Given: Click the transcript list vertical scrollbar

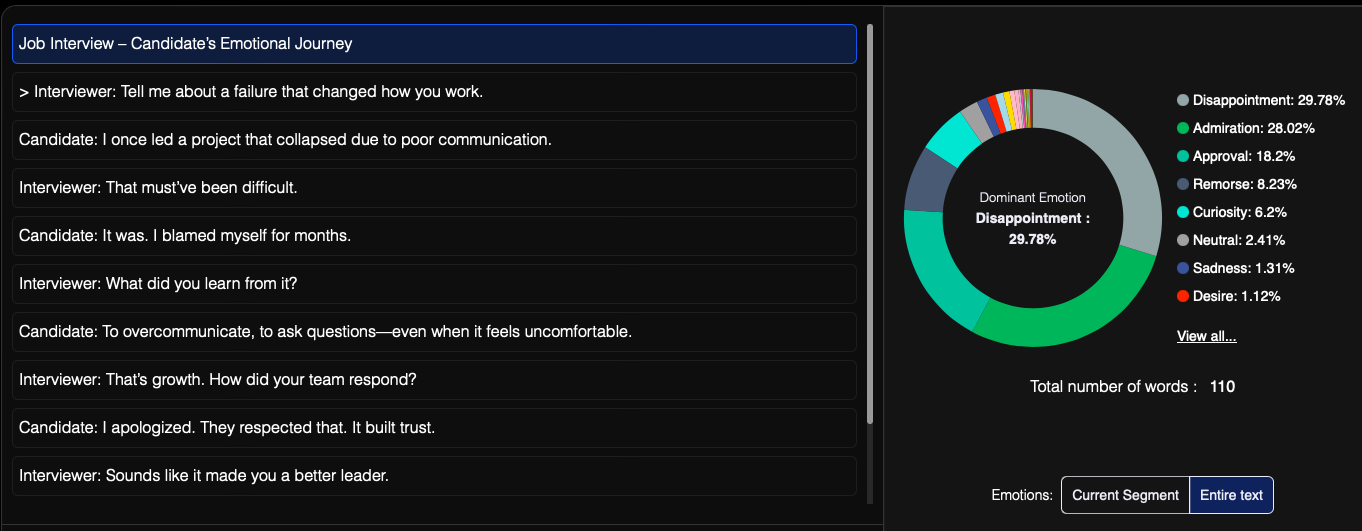Looking at the screenshot, I should point(870,225).
